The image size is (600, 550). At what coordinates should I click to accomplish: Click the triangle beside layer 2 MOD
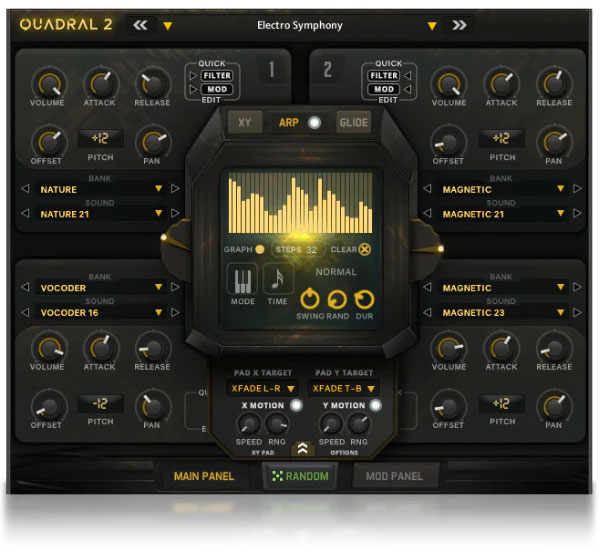(408, 89)
